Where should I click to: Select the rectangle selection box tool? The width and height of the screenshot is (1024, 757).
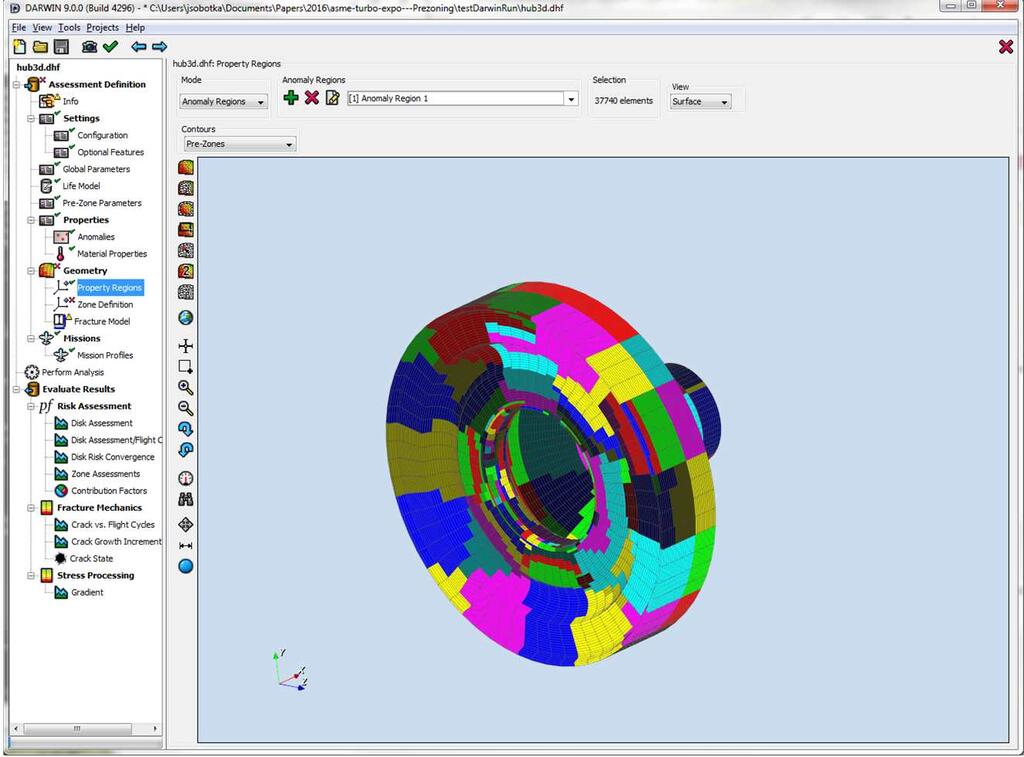(185, 366)
